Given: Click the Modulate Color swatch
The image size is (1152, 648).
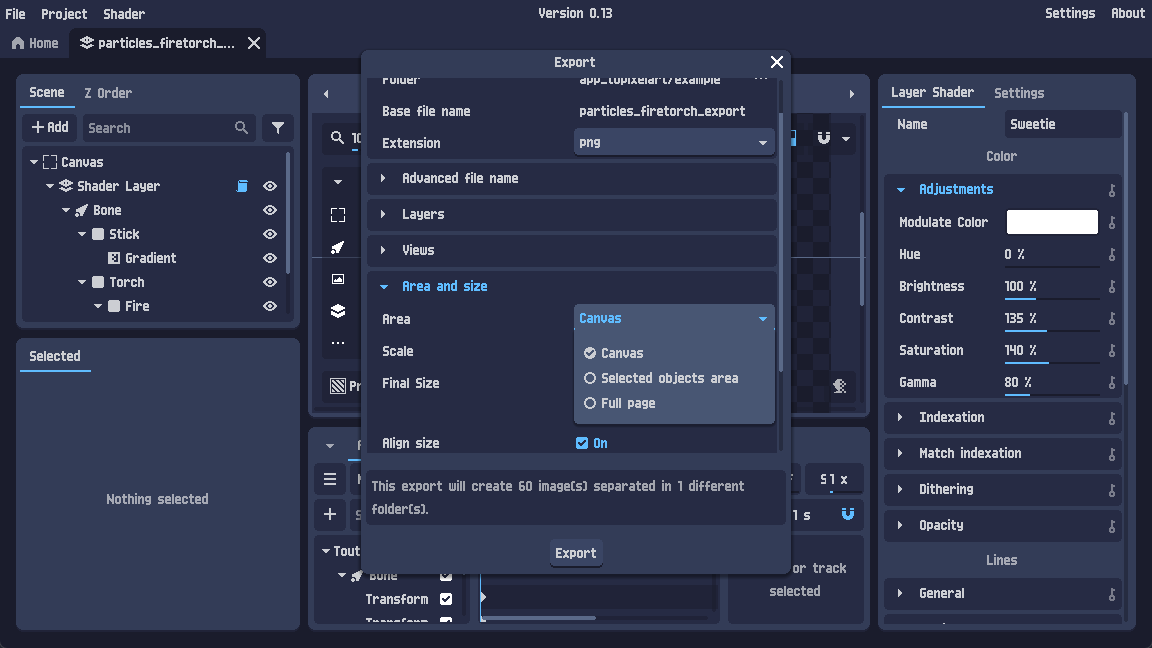Looking at the screenshot, I should coord(1051,222).
